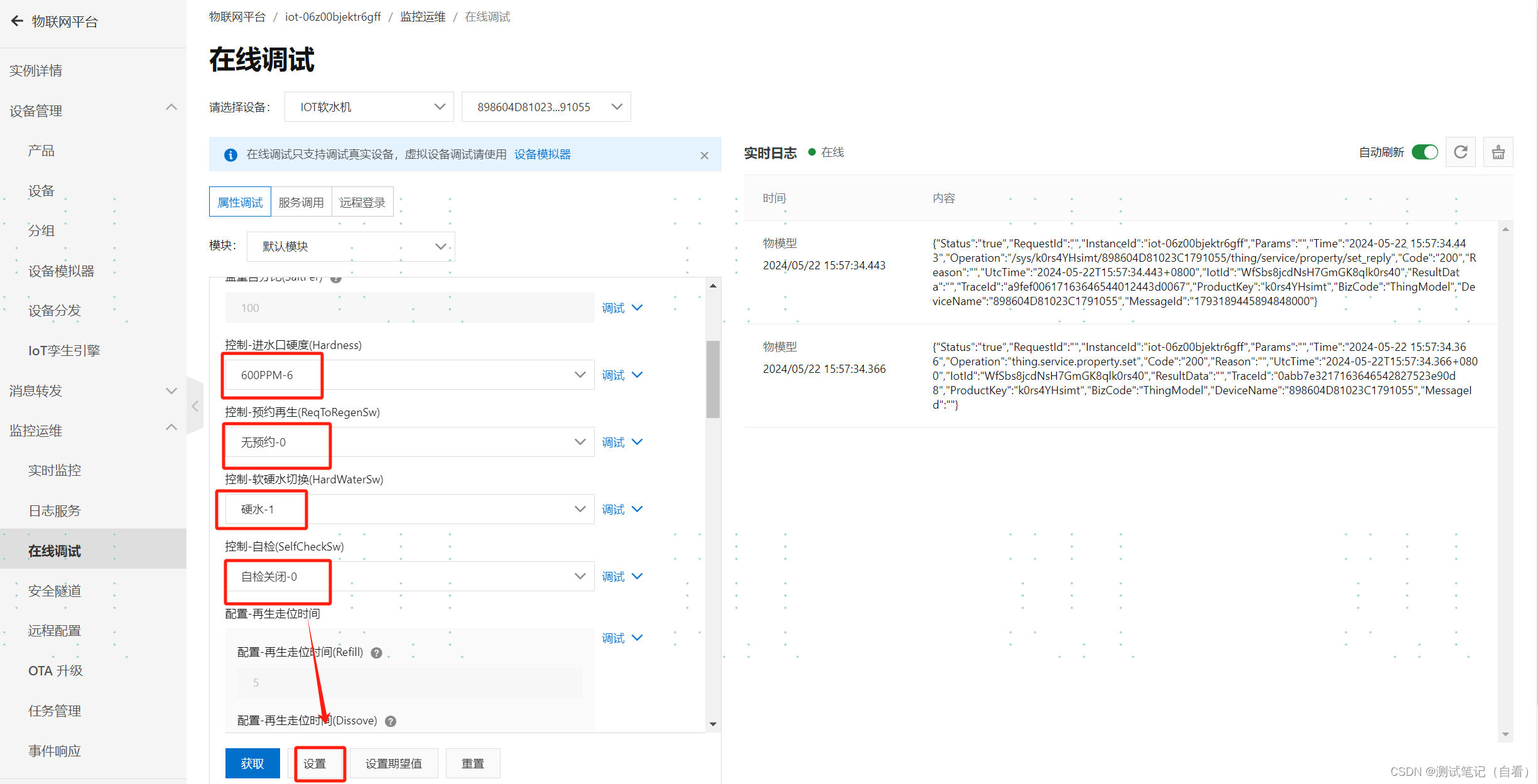Click the property panel scrollbar thumb
The image size is (1538, 784).
point(713,379)
